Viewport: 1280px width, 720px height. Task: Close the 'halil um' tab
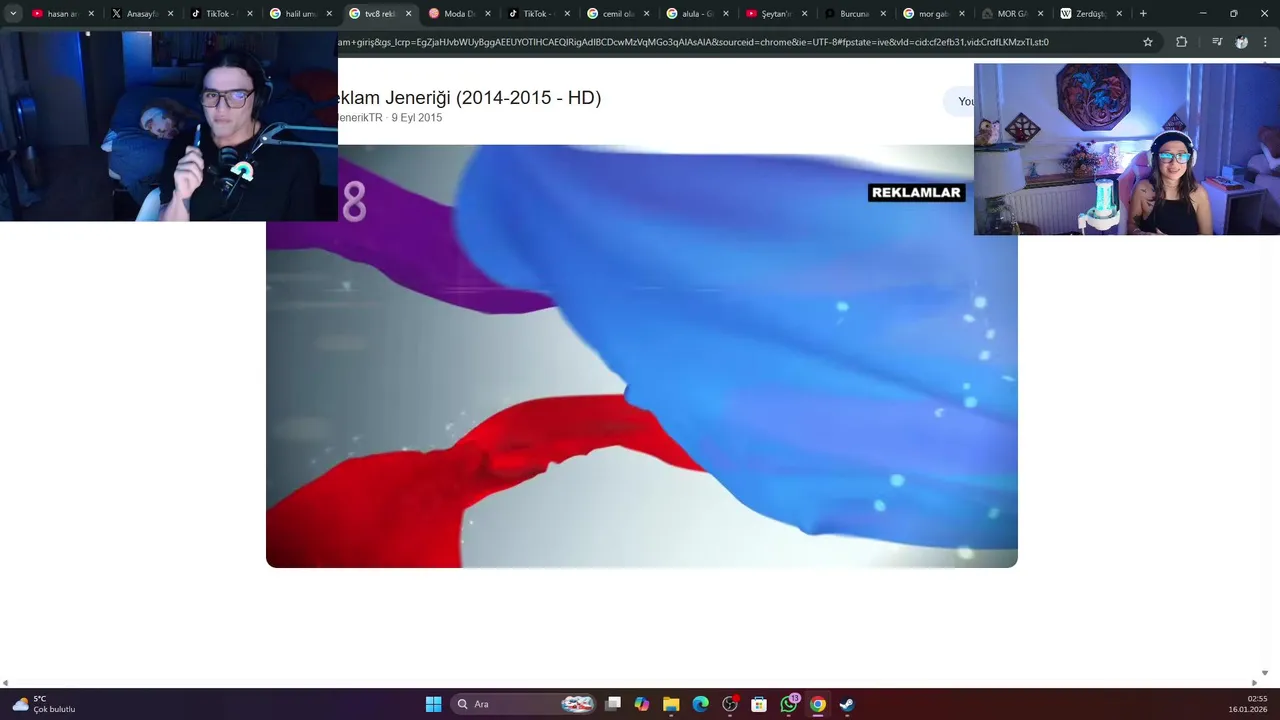[329, 14]
